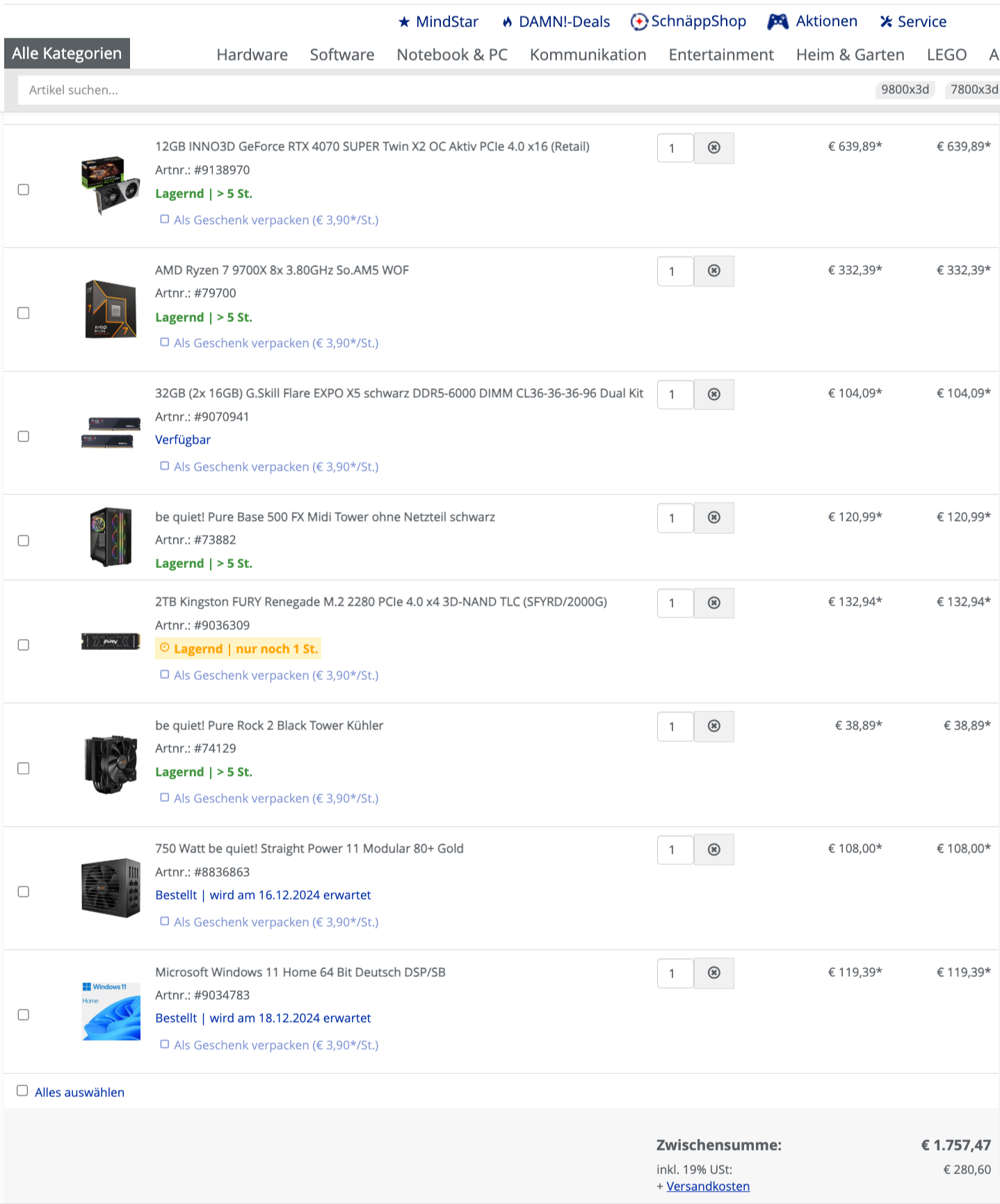Enable gift wrap for G.Skill RAM

[165, 466]
